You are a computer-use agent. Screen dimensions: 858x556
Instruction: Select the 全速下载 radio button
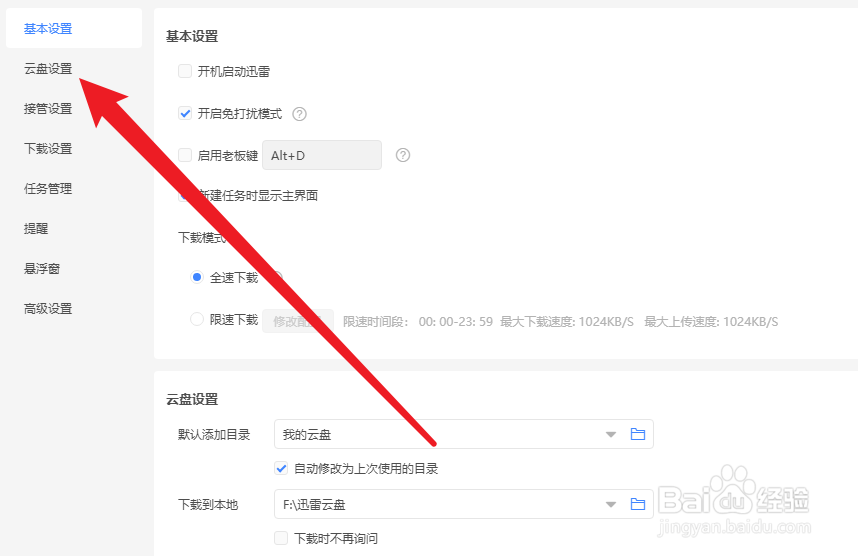(x=197, y=277)
